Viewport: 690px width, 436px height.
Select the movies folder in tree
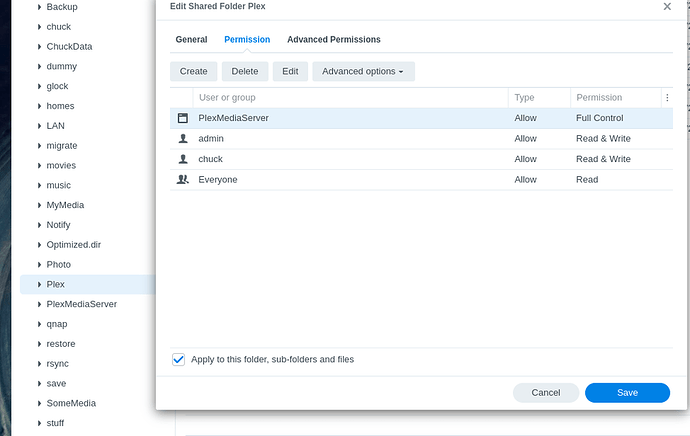(61, 165)
